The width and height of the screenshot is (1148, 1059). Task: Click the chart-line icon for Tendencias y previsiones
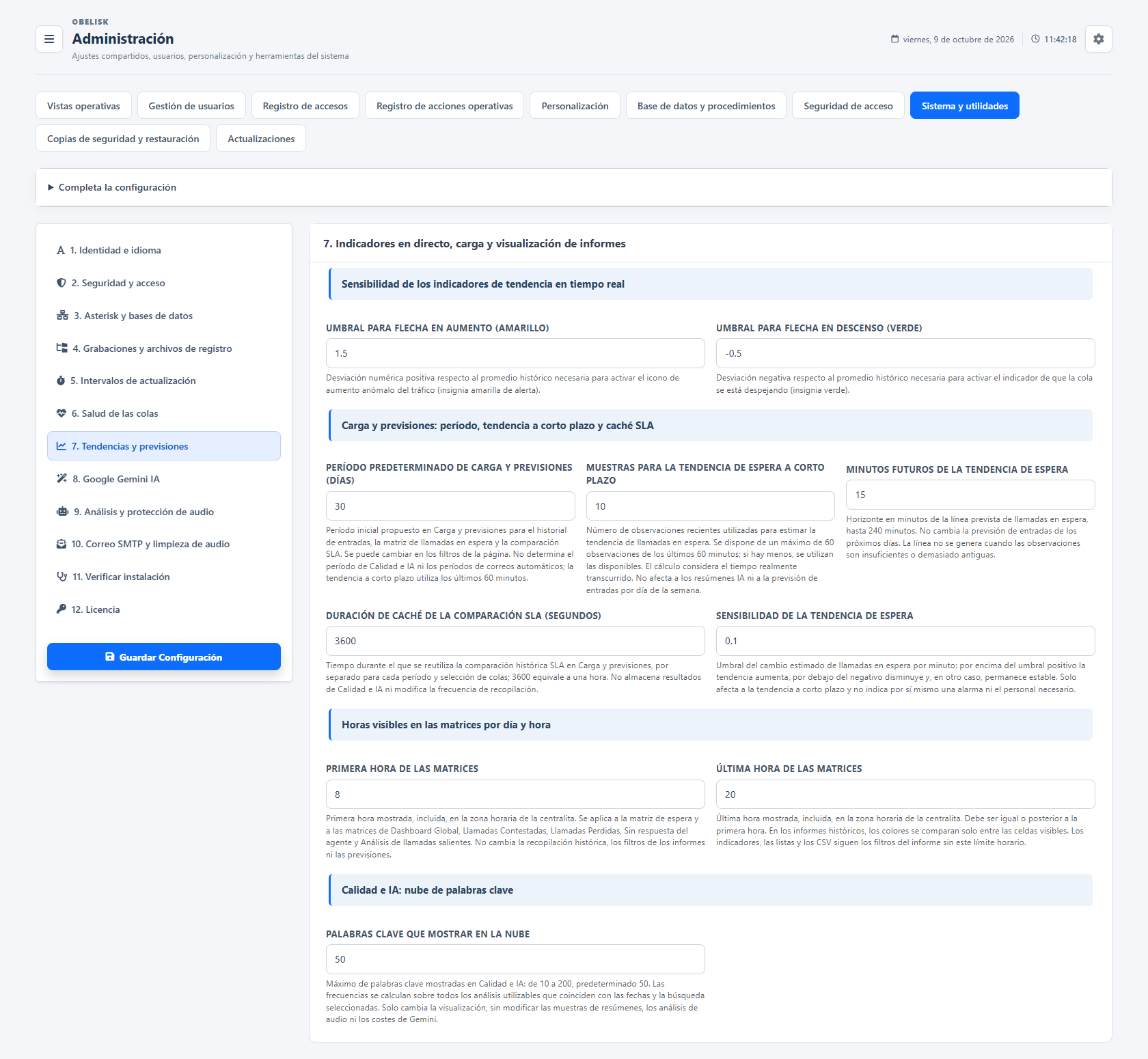click(61, 446)
